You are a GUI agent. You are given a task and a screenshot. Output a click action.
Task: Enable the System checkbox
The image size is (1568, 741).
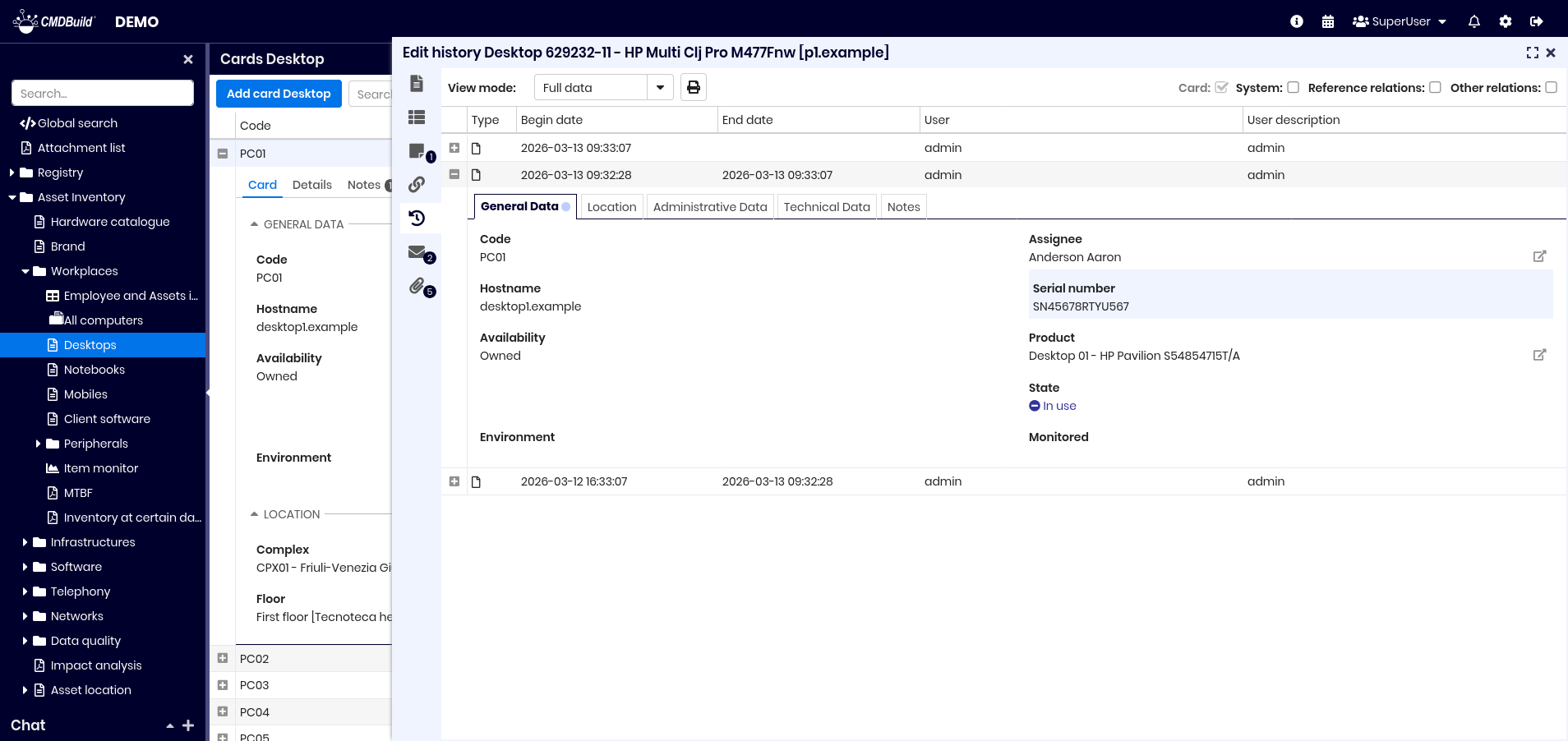pyautogui.click(x=1293, y=87)
